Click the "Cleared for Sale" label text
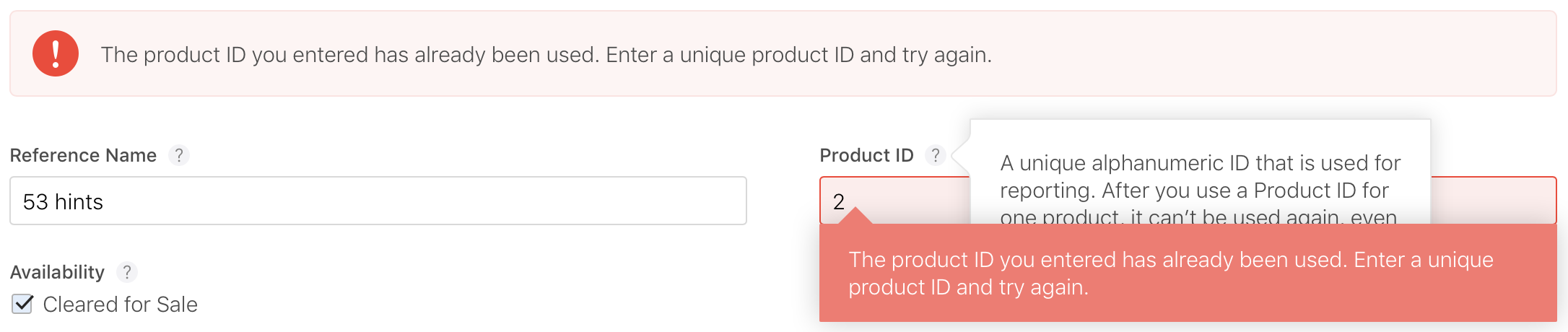1568x332 pixels. (x=120, y=305)
